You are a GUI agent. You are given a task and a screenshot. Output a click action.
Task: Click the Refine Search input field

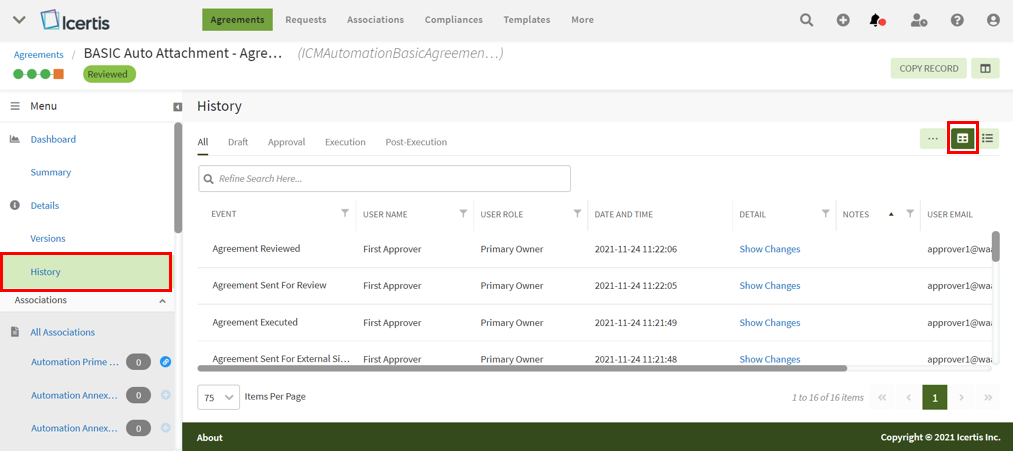pyautogui.click(x=384, y=178)
